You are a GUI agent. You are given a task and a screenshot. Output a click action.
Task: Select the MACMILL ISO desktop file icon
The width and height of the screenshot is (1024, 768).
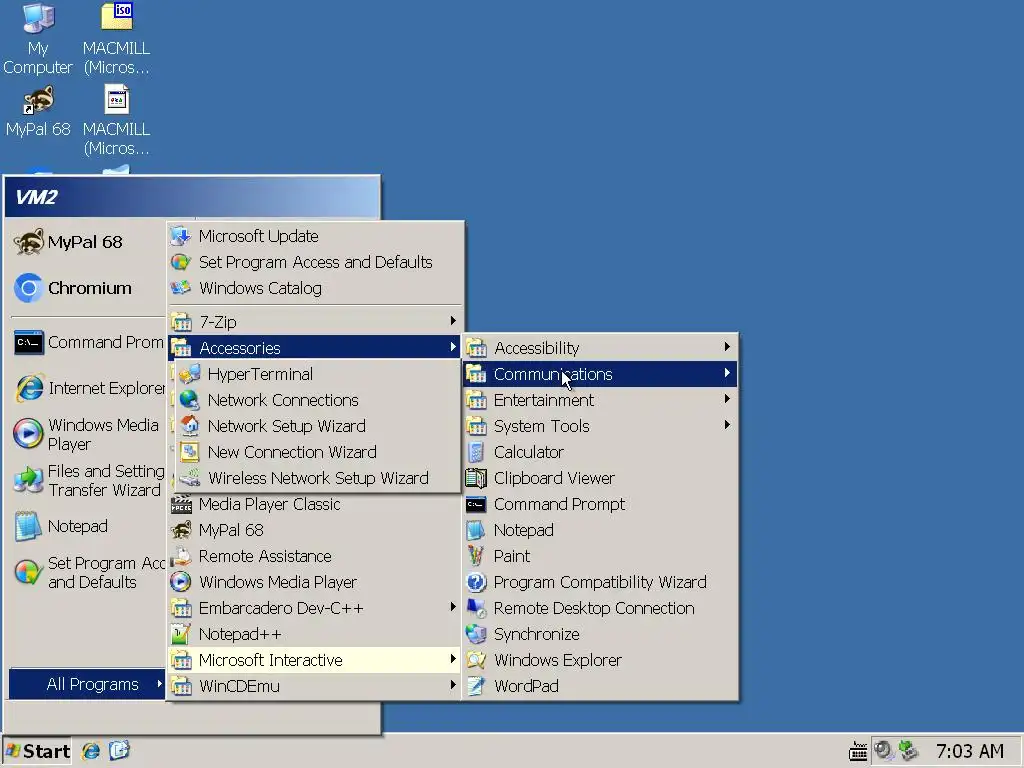[x=117, y=17]
